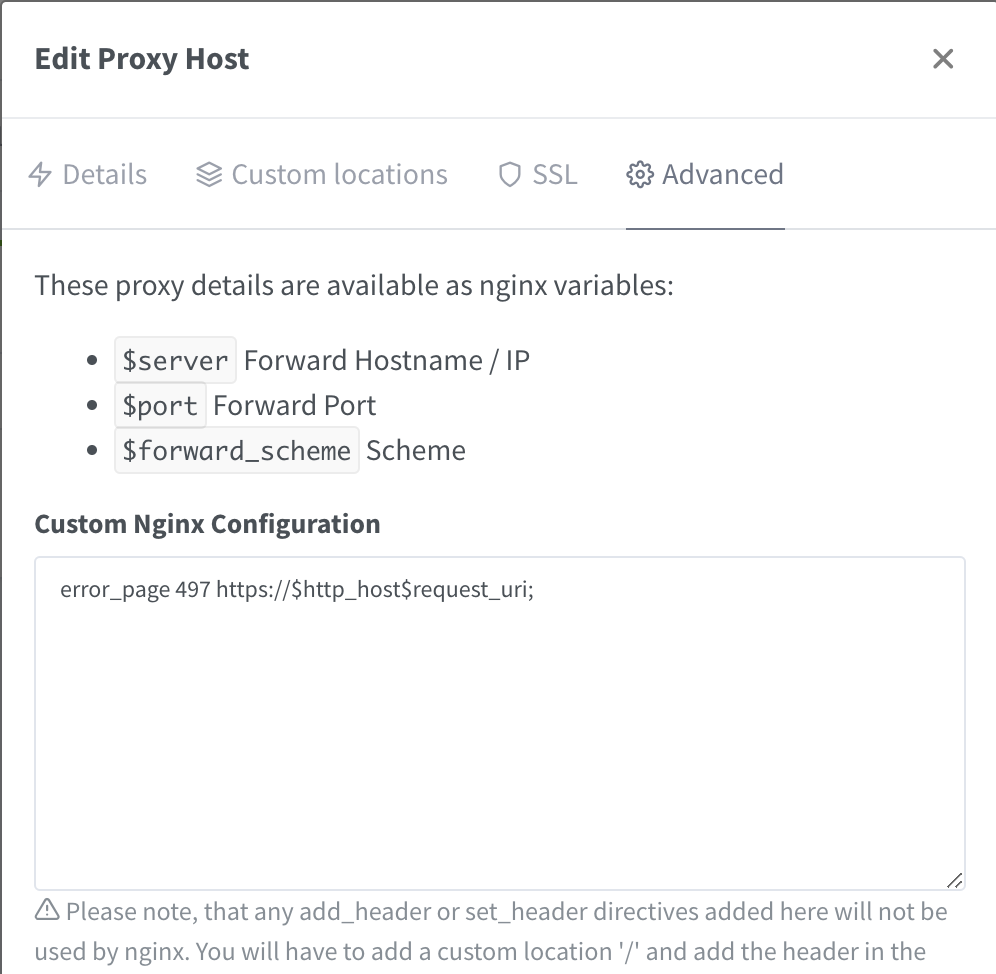Click the $server variable code tag
The height and width of the screenshot is (974, 996).
[x=176, y=360]
